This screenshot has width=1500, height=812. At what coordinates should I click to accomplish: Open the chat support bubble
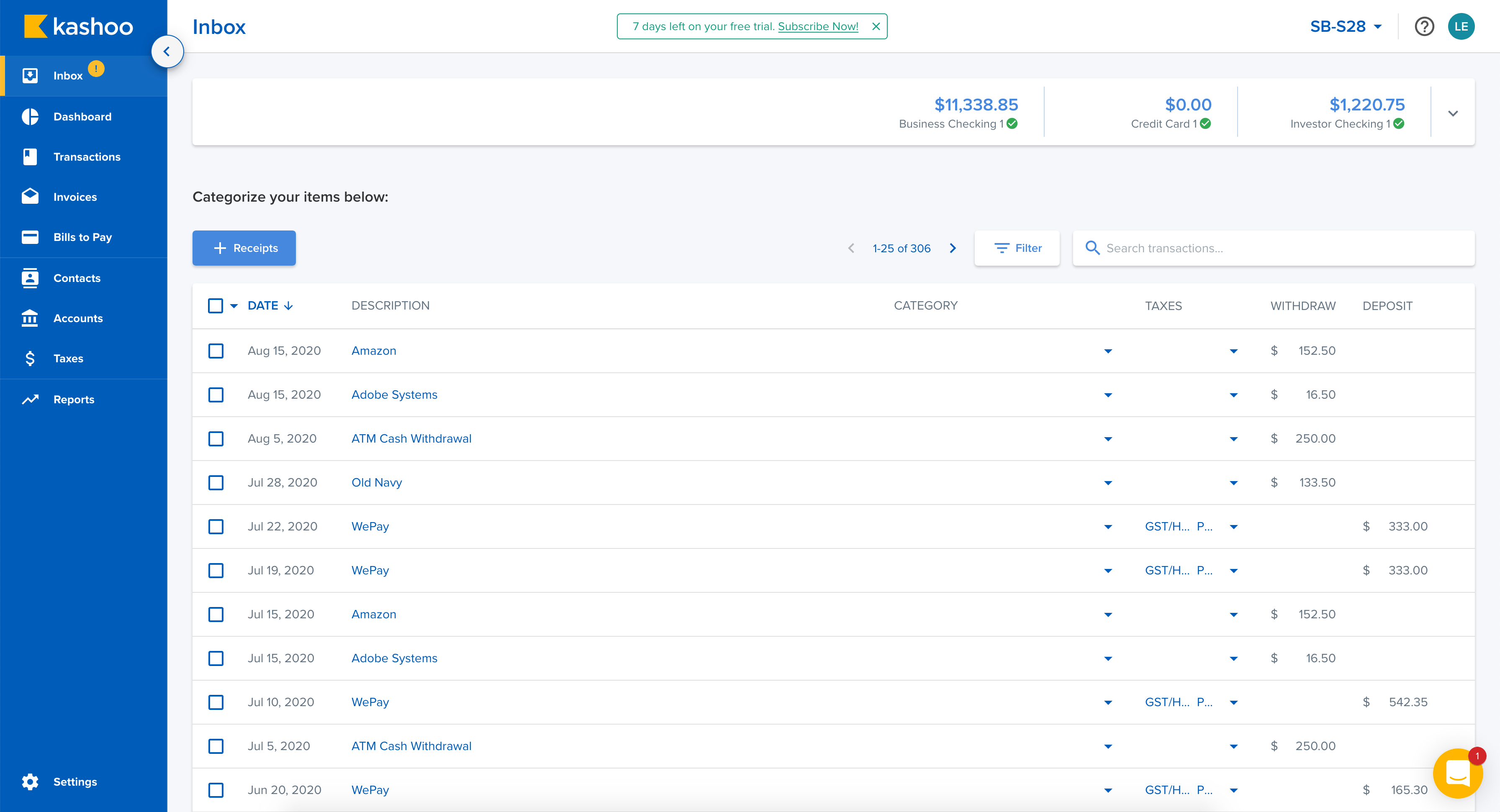click(x=1457, y=773)
